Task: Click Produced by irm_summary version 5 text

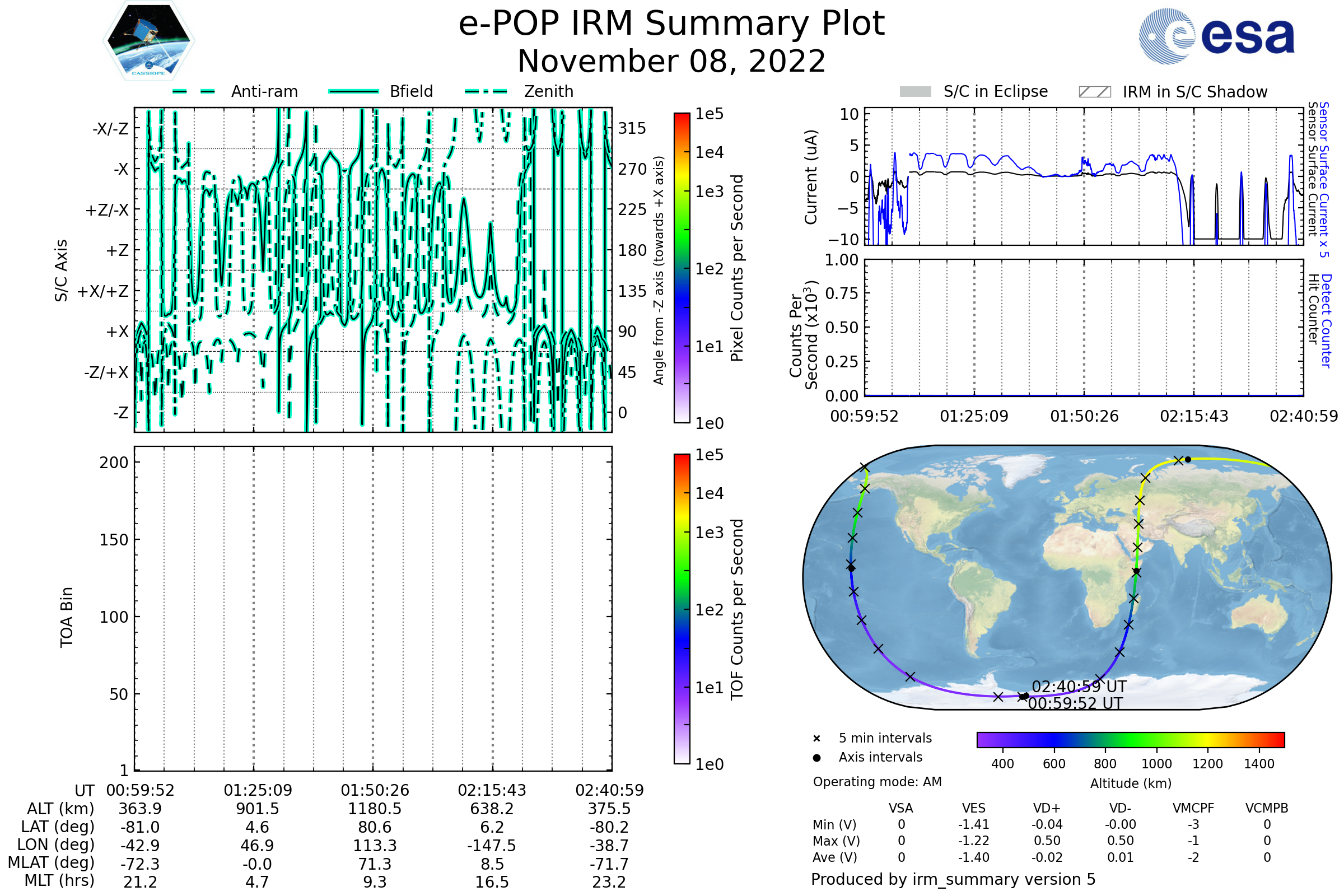Action: tap(953, 879)
